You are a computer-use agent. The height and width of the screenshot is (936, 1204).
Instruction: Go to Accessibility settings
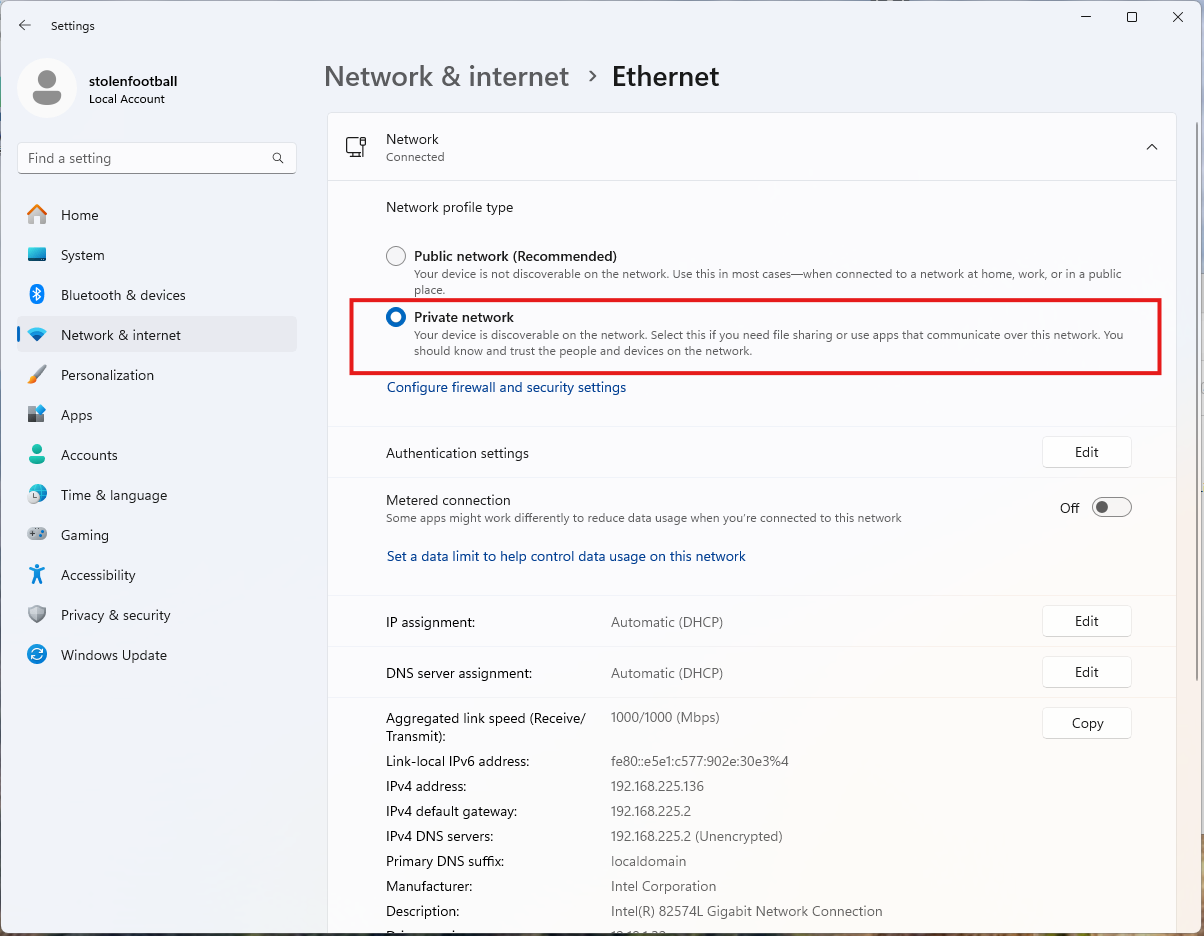tap(157, 574)
